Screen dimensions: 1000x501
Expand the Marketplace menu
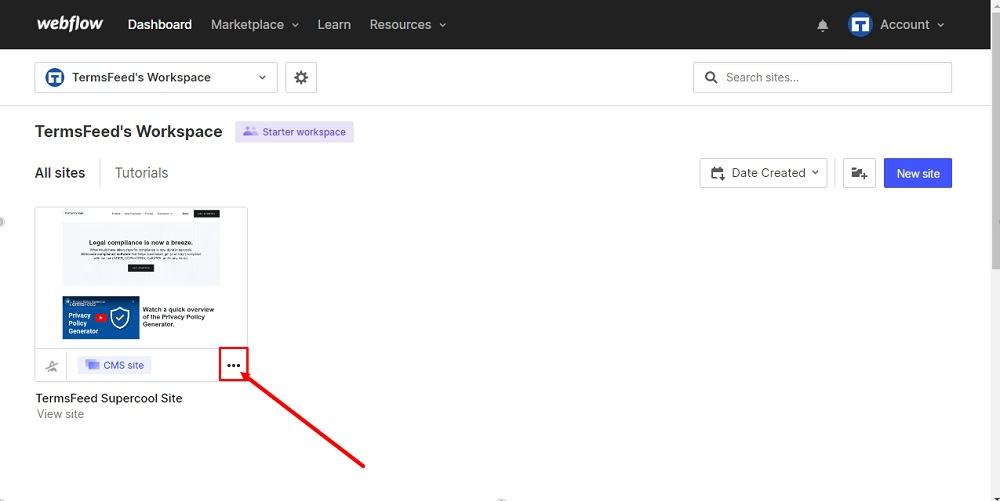pos(254,24)
